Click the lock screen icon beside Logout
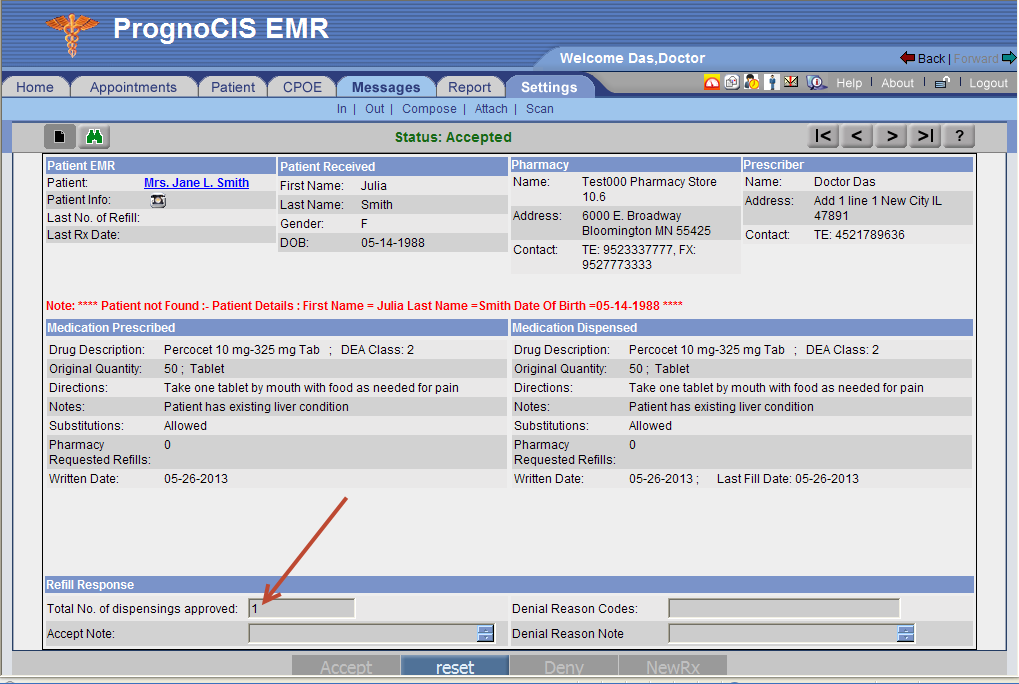 point(942,82)
